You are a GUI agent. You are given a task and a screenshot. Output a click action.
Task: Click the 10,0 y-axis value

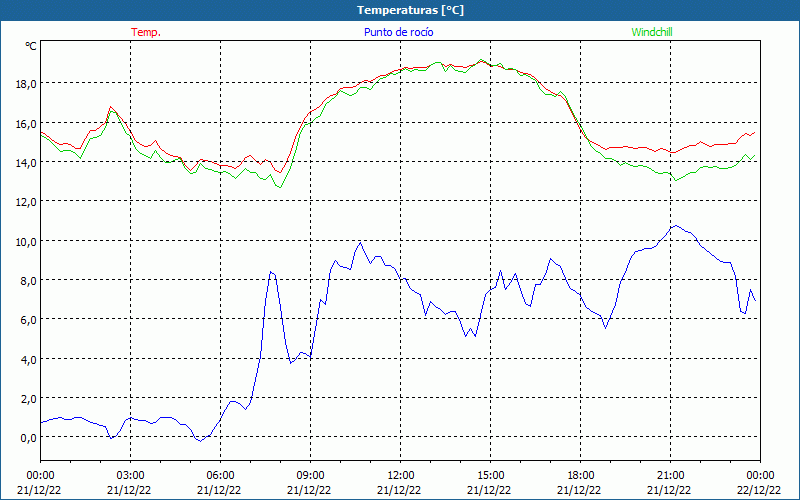point(25,241)
